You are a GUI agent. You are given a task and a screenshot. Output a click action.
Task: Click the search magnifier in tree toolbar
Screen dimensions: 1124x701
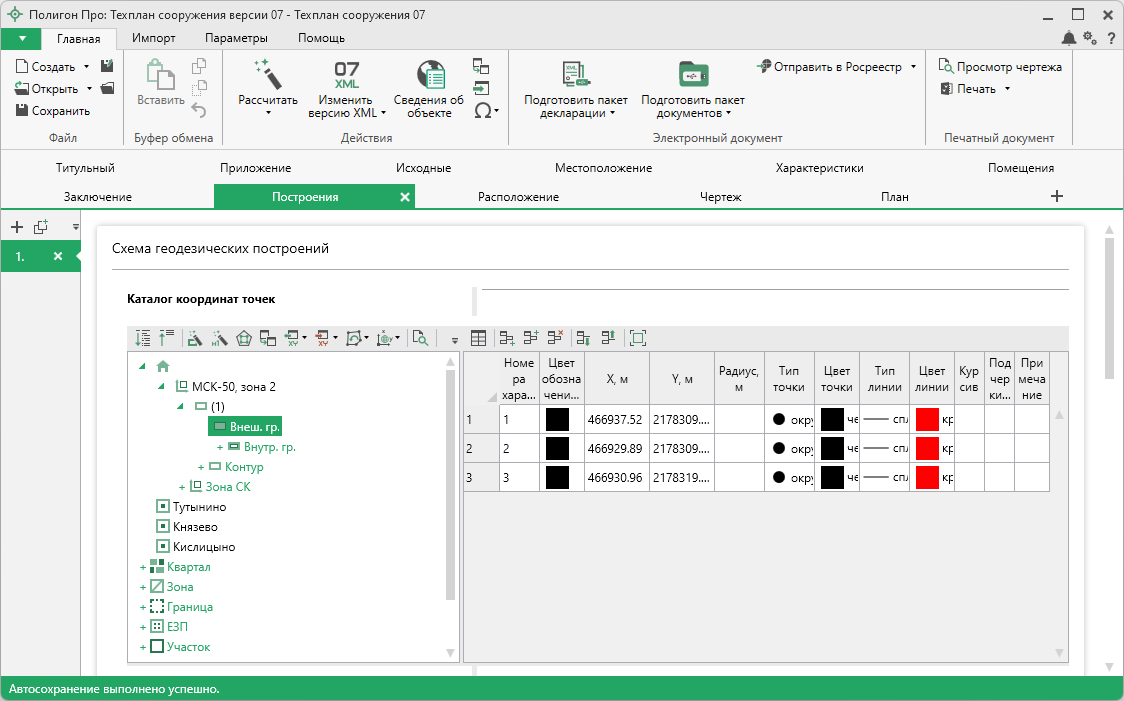tap(421, 339)
